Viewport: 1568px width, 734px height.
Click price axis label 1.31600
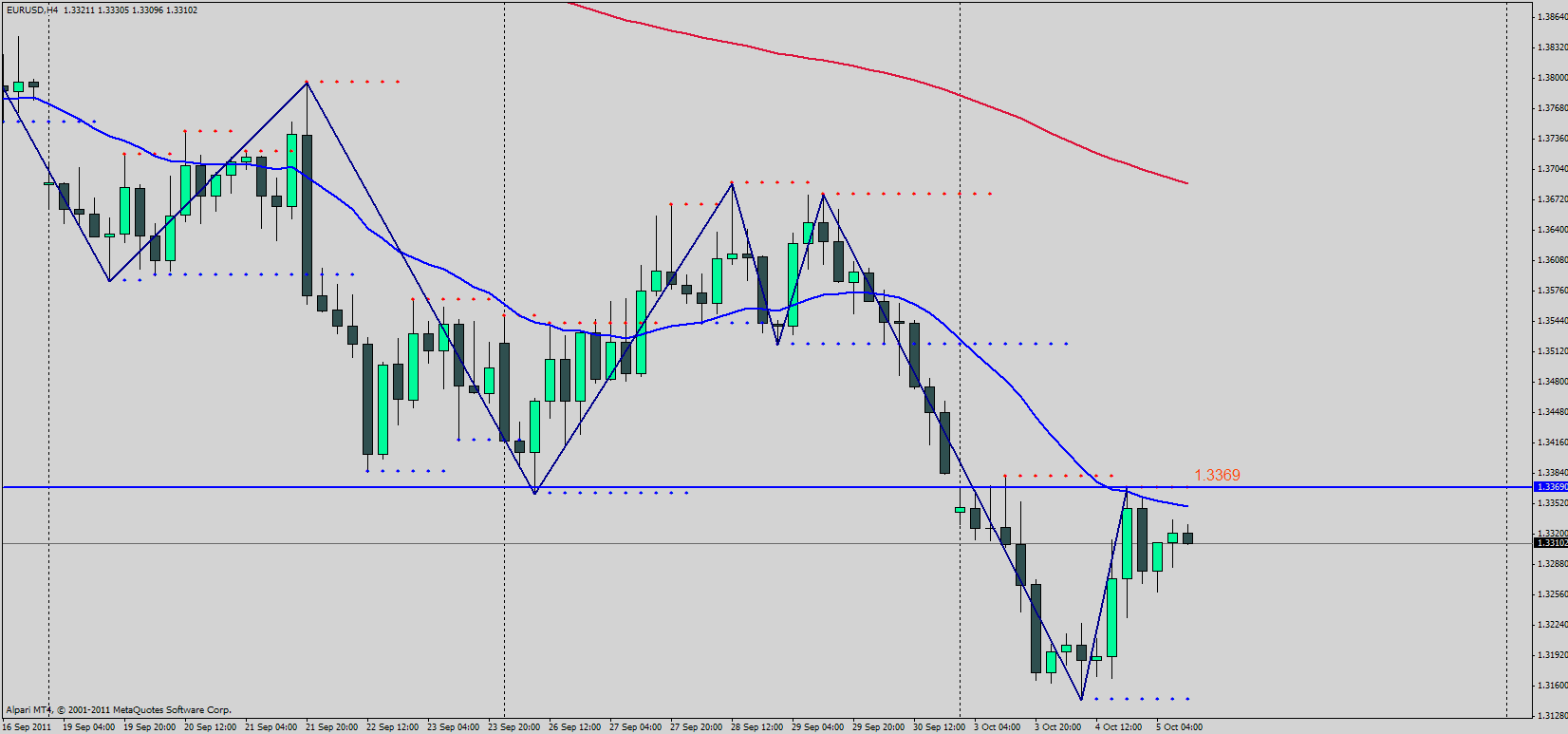[x=1552, y=686]
